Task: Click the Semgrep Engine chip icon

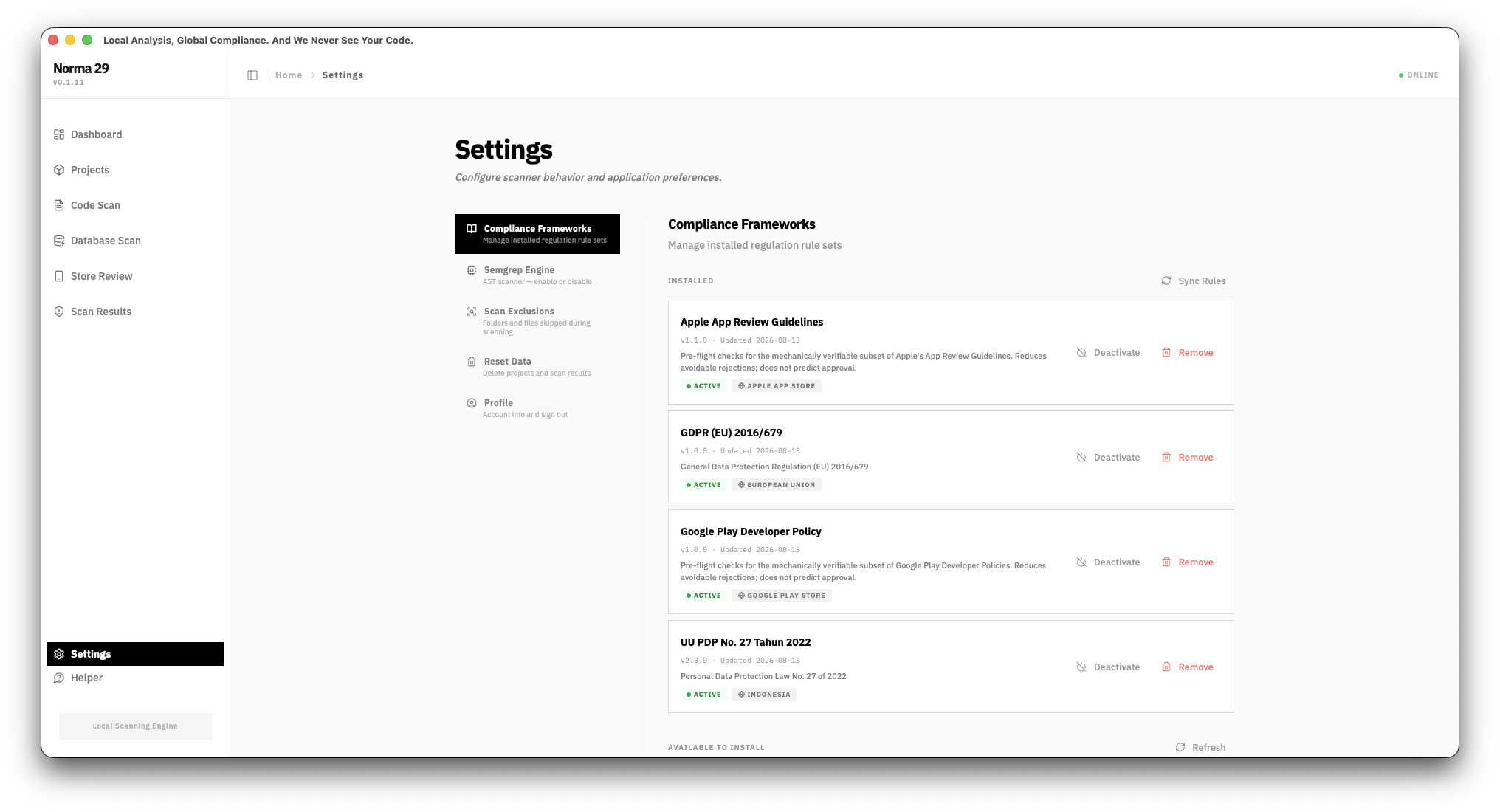Action: (472, 270)
